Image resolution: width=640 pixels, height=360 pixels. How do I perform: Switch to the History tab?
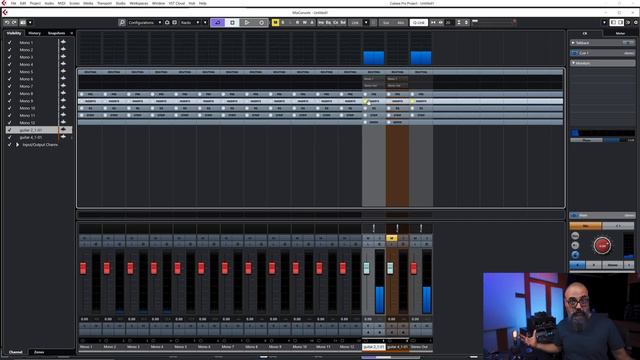(x=34, y=33)
